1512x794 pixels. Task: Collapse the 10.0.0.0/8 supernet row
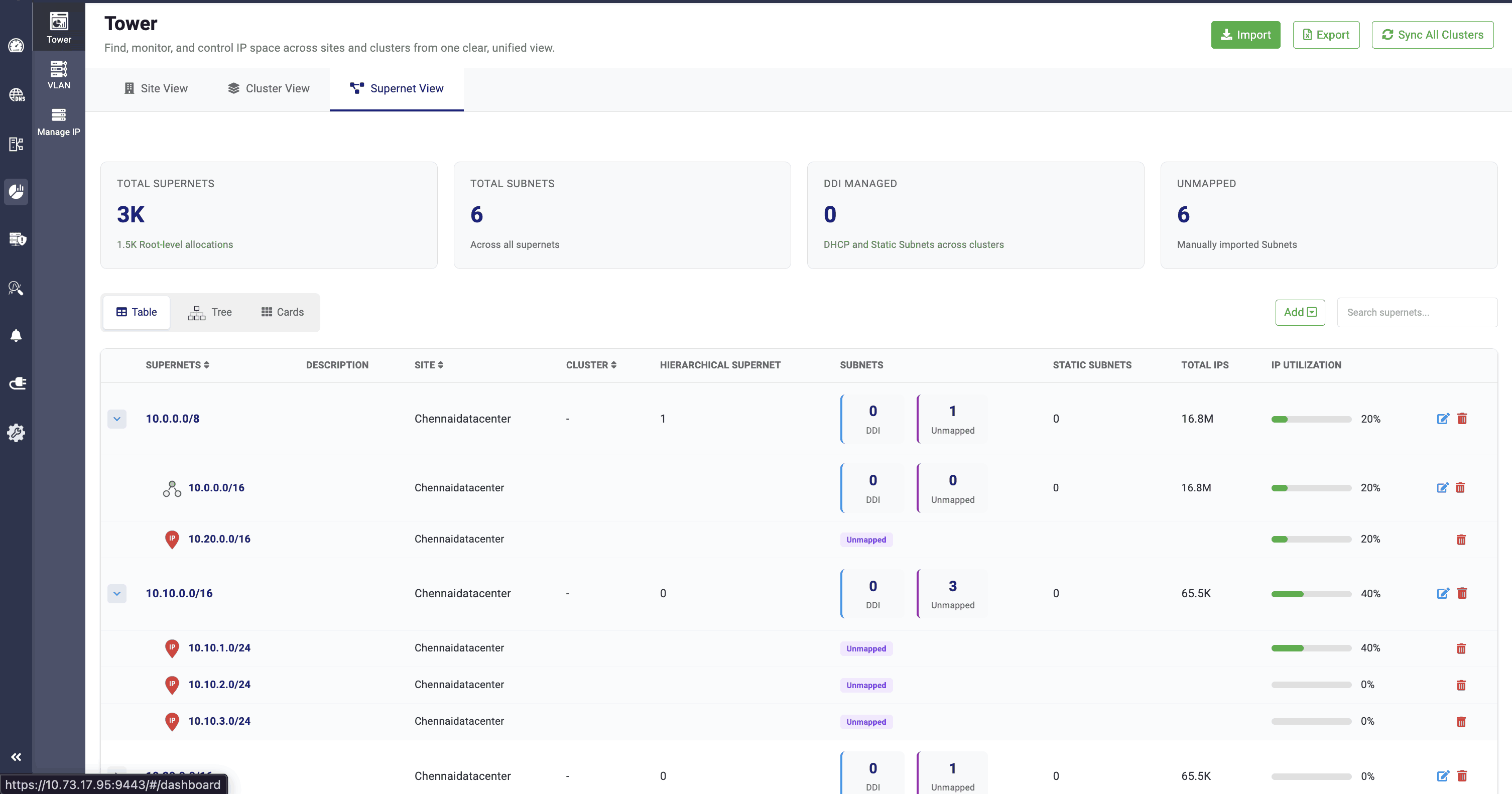(x=117, y=419)
